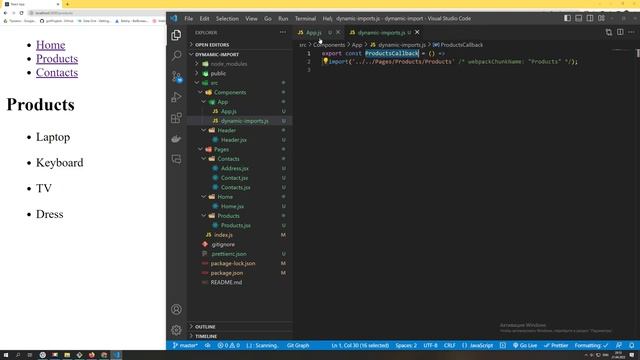The width and height of the screenshot is (640, 360).
Task: Collapse the Components folder
Action: pyautogui.click(x=230, y=92)
